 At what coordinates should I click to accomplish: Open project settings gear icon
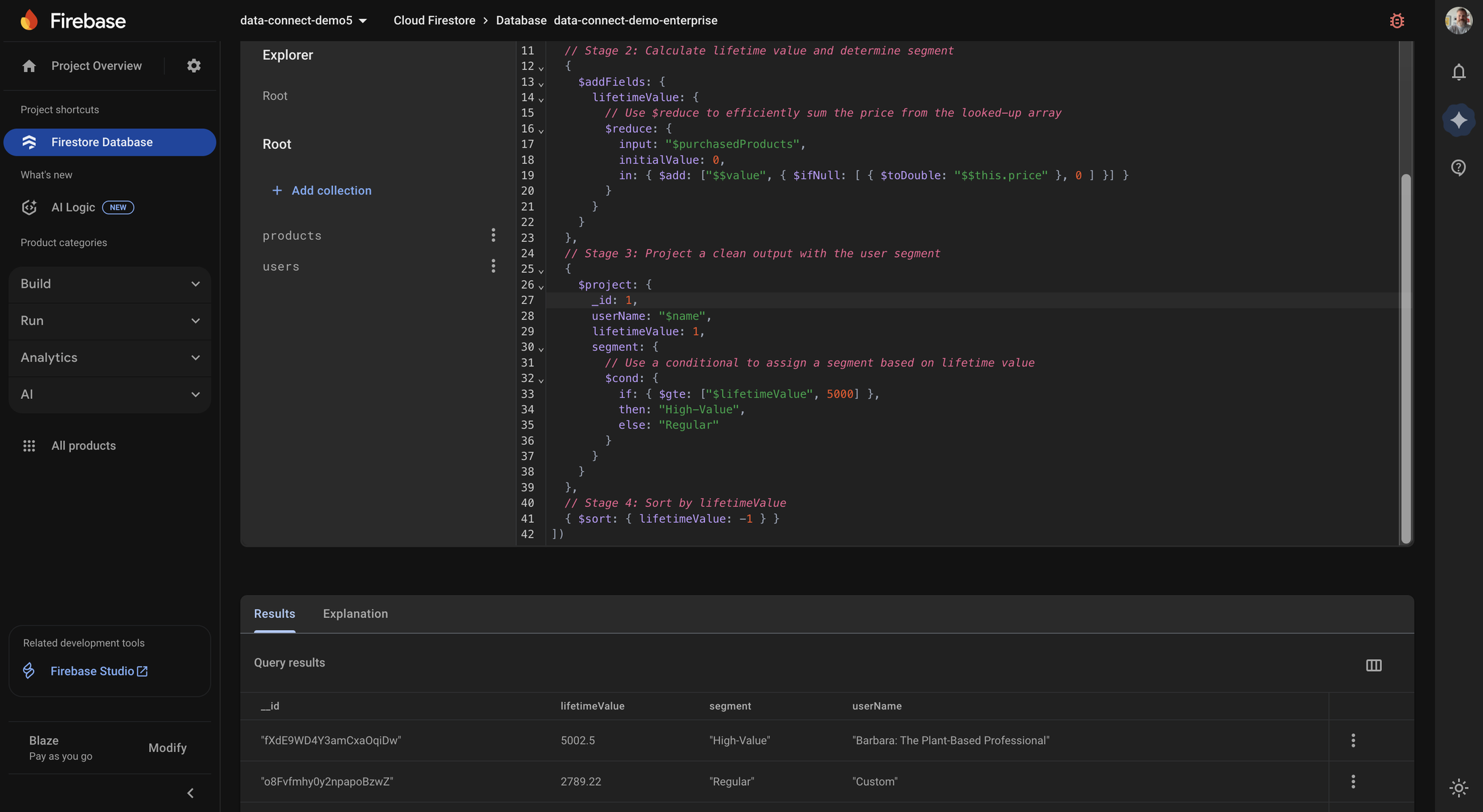pyautogui.click(x=193, y=65)
